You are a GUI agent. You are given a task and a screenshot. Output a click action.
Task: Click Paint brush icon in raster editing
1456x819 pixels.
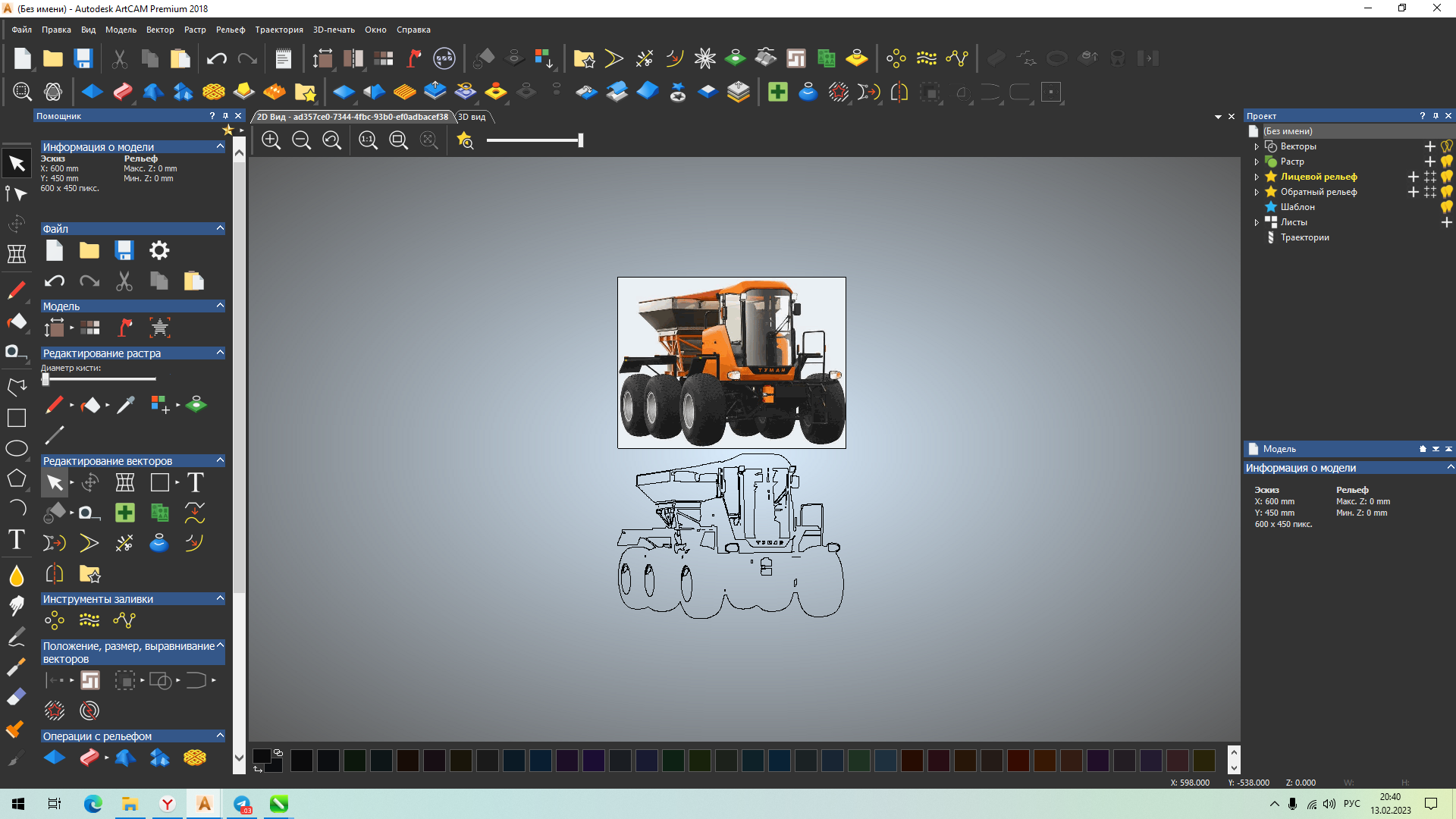[54, 405]
